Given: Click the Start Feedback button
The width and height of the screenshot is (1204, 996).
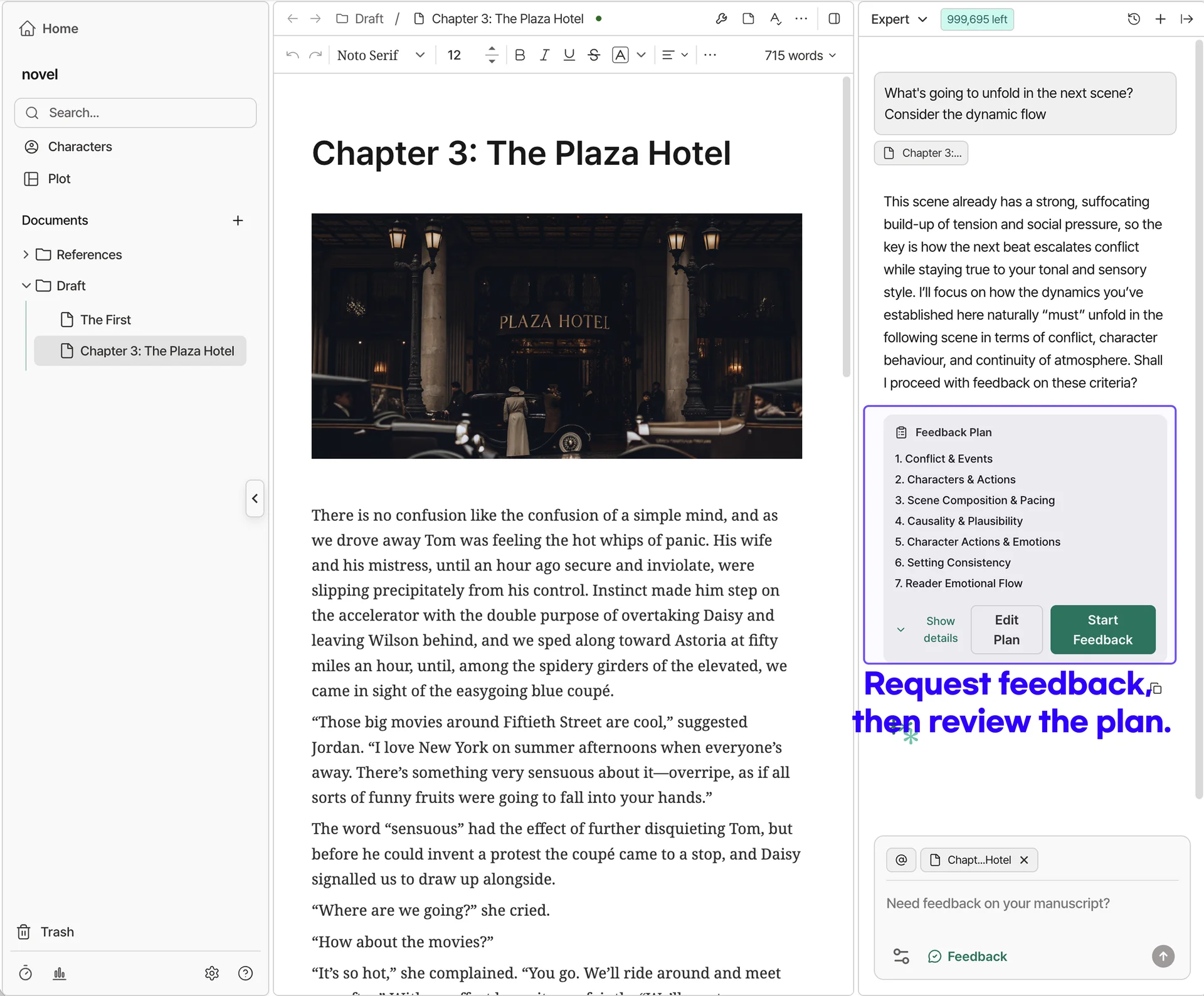Looking at the screenshot, I should (1102, 629).
